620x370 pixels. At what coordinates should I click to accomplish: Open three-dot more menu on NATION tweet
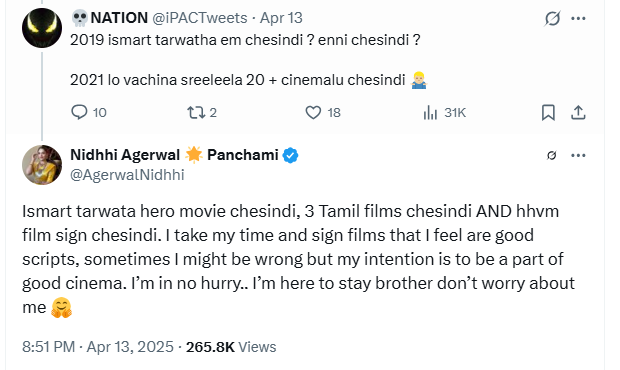coord(578,18)
